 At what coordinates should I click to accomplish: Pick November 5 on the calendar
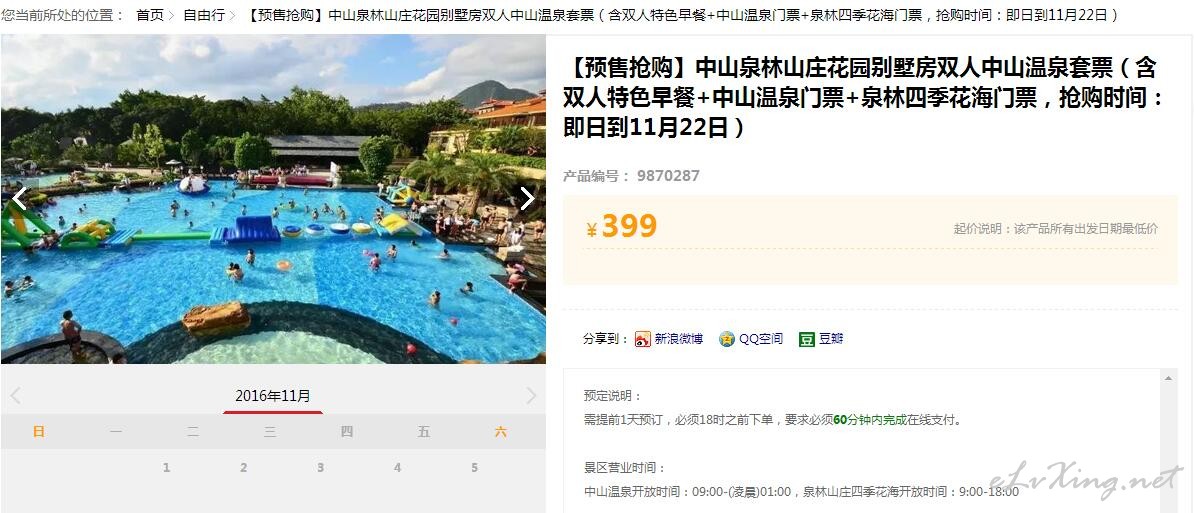point(474,467)
